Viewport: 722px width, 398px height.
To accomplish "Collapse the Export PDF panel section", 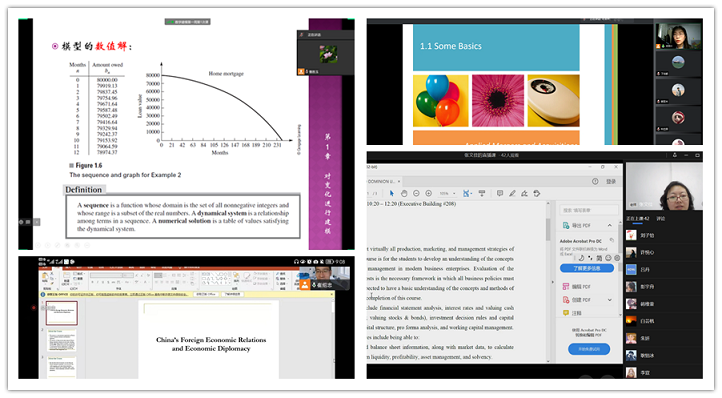I will coord(610,225).
